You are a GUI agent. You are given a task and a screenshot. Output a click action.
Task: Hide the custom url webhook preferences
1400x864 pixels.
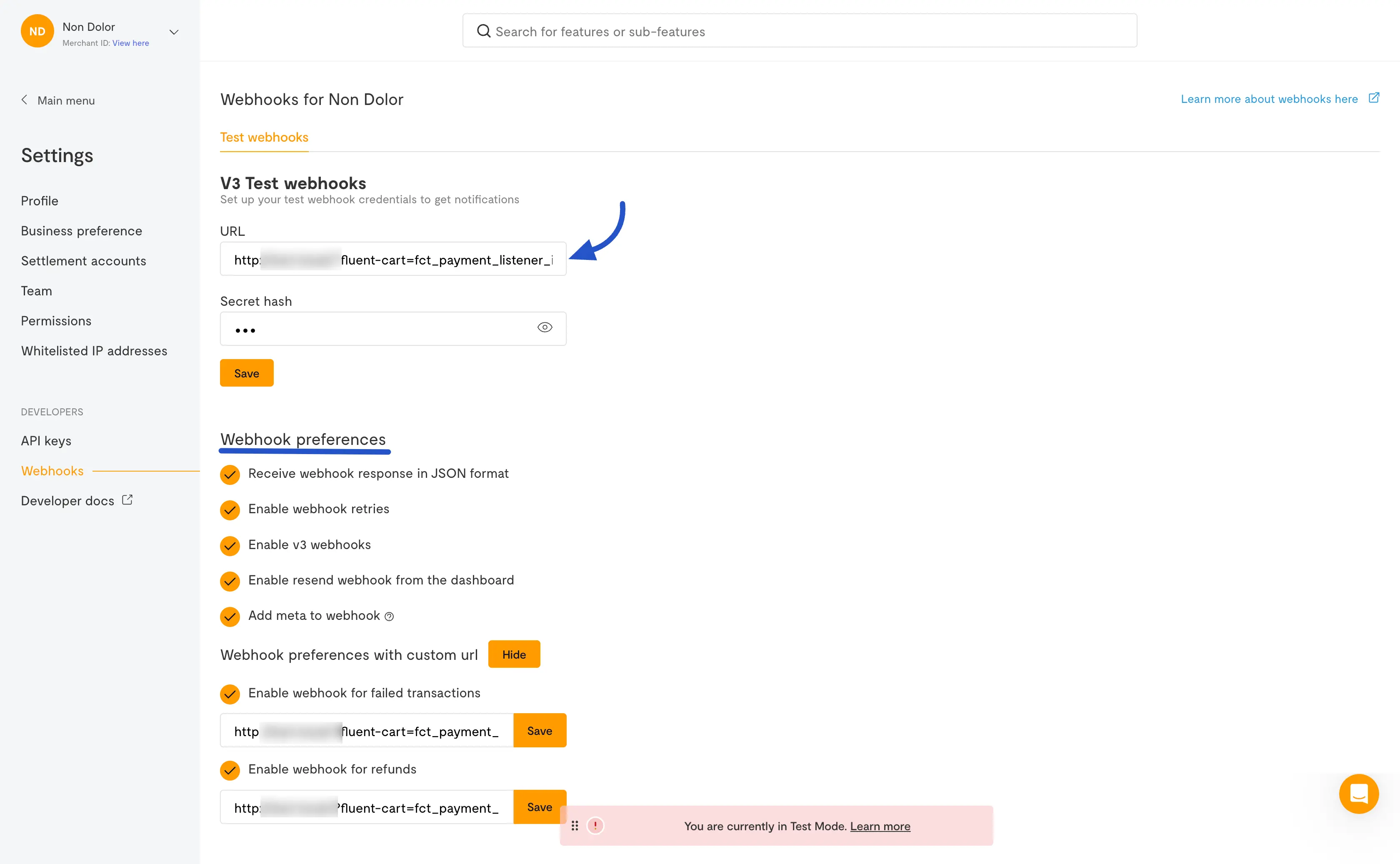pos(514,654)
